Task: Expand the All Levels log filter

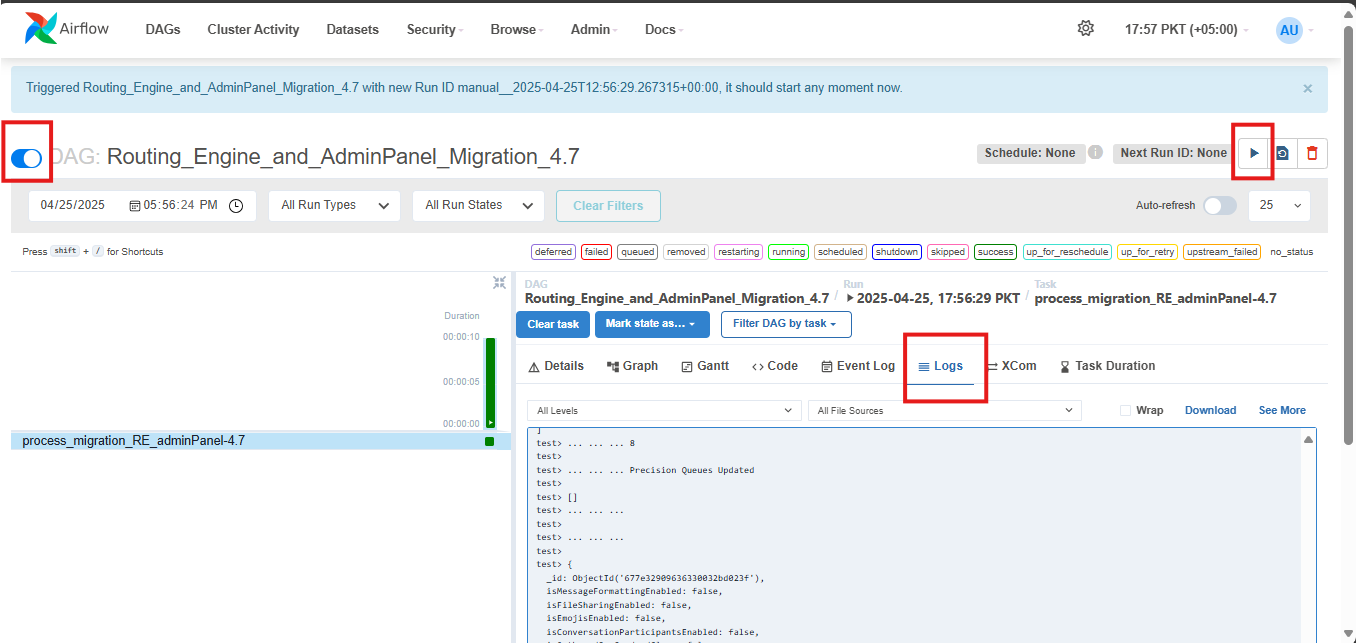Action: (663, 410)
